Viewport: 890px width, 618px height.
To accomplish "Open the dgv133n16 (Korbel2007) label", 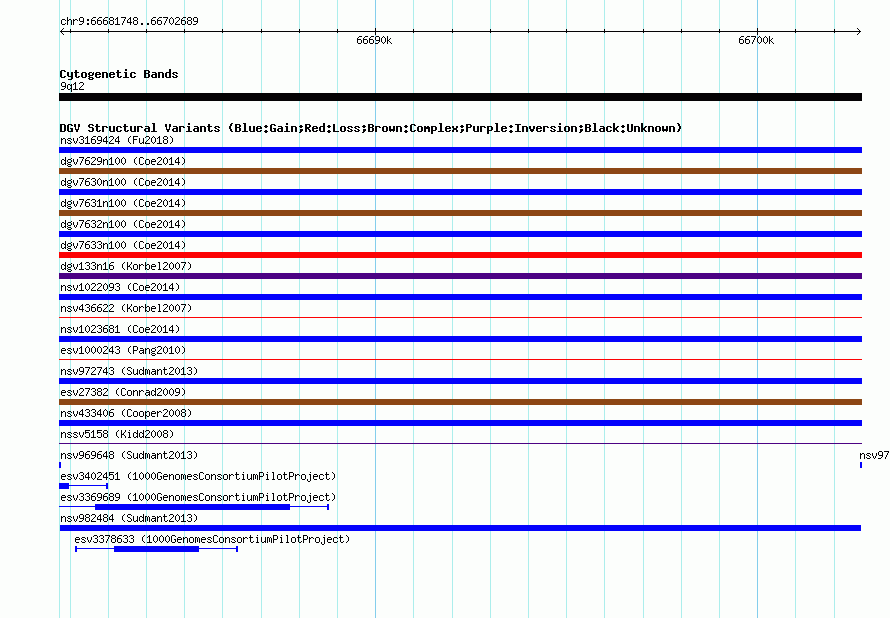I will tap(126, 266).
